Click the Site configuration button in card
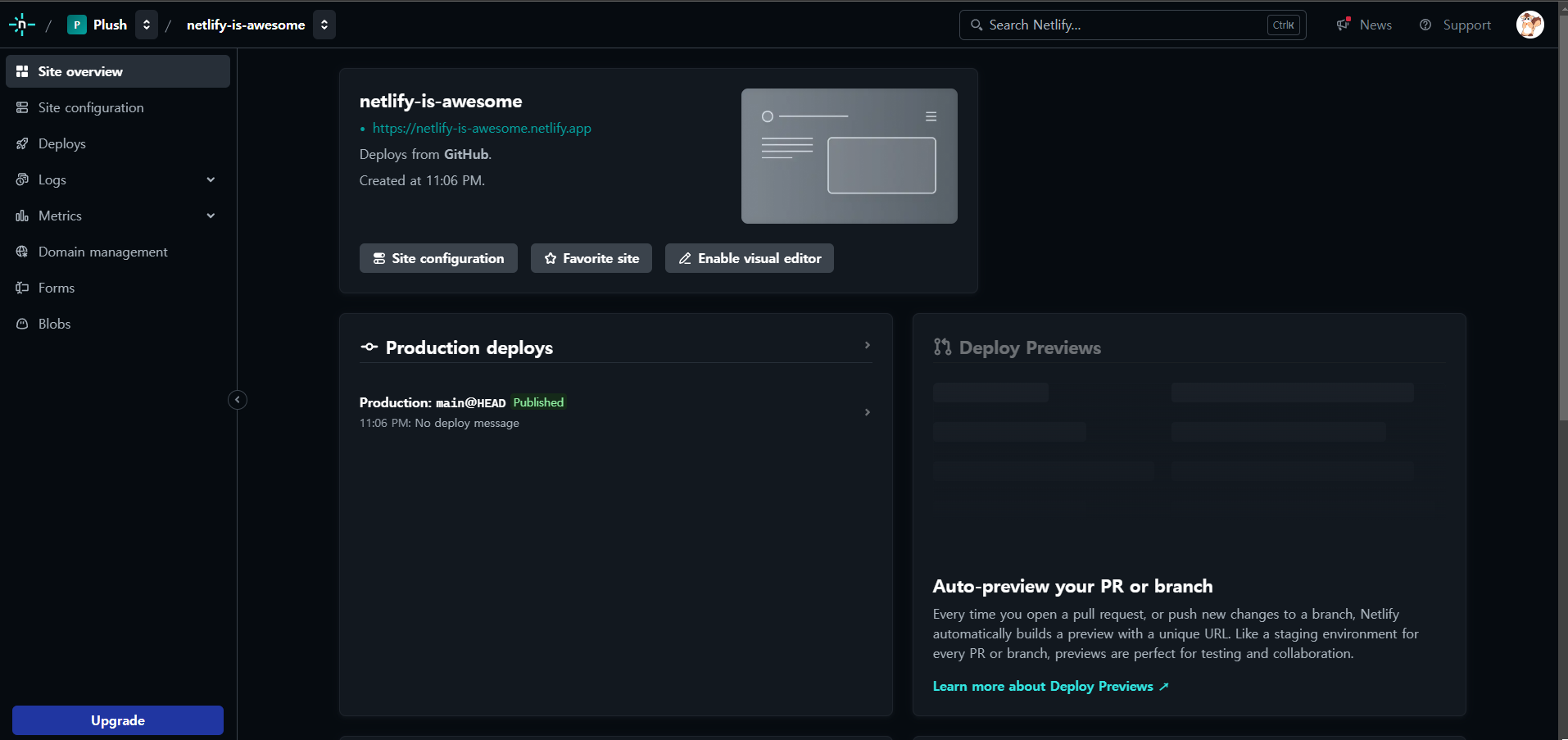 click(x=438, y=258)
